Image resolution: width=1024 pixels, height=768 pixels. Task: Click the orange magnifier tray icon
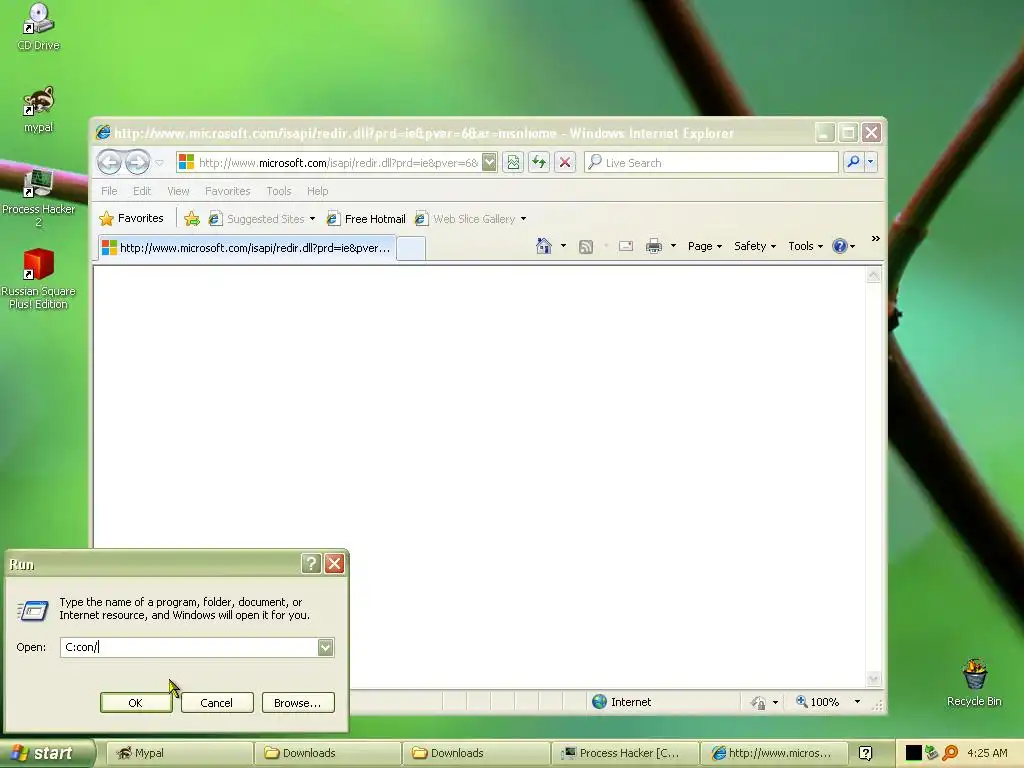coord(950,753)
